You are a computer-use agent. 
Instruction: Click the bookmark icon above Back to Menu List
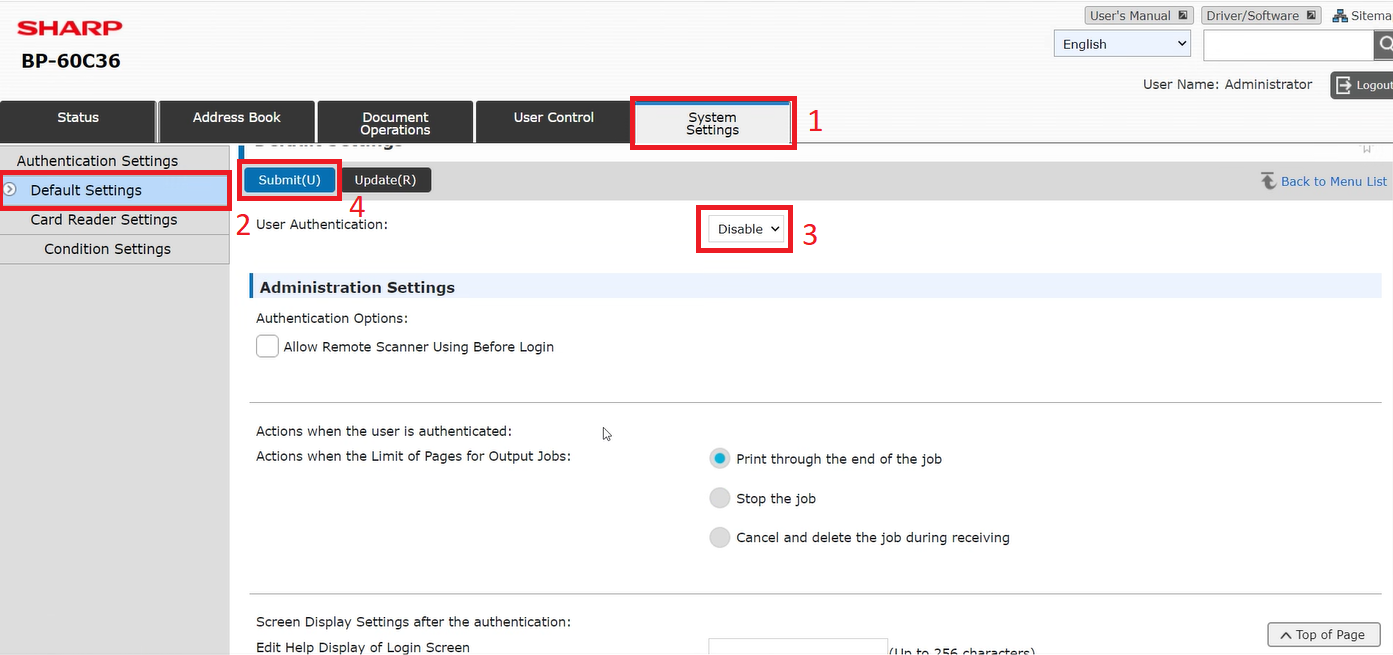coord(1367,148)
